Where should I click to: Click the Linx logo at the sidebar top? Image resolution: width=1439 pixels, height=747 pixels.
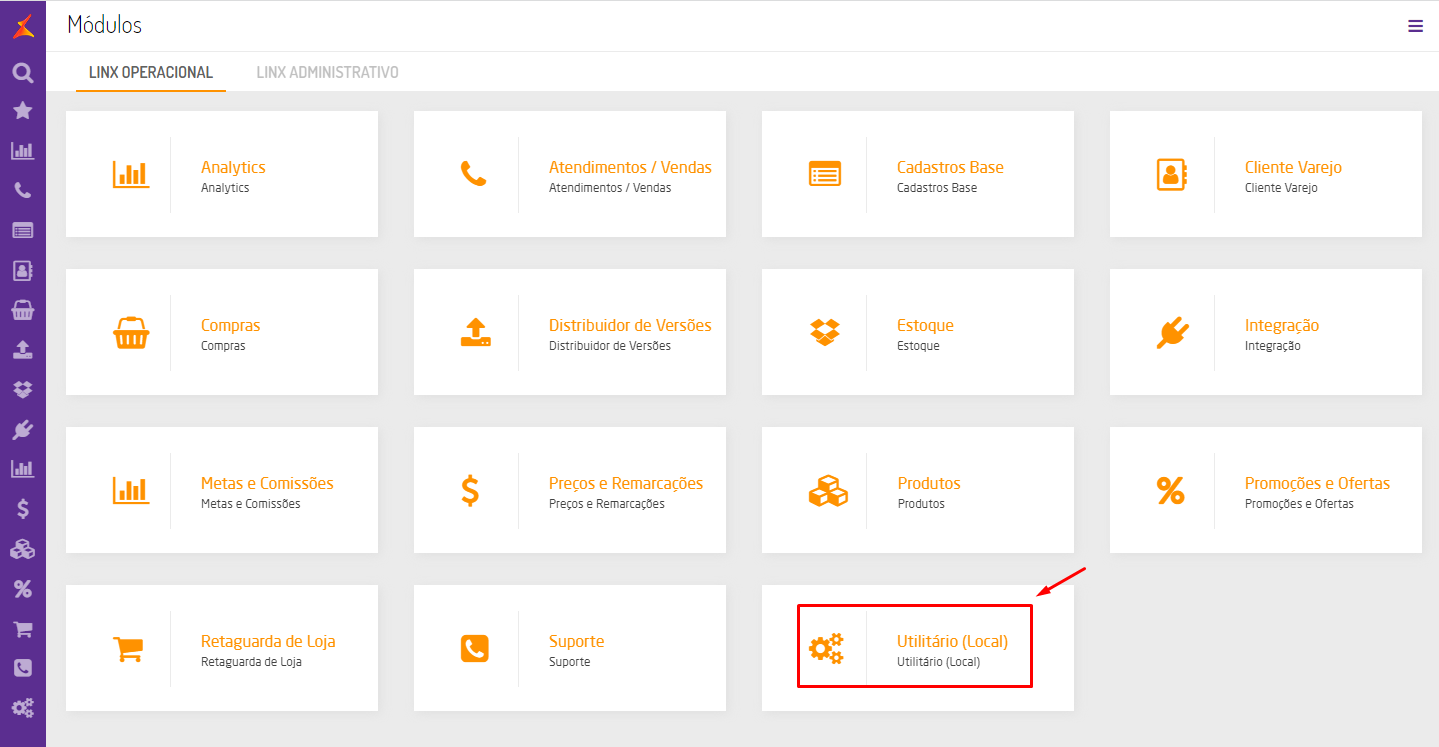(x=23, y=26)
